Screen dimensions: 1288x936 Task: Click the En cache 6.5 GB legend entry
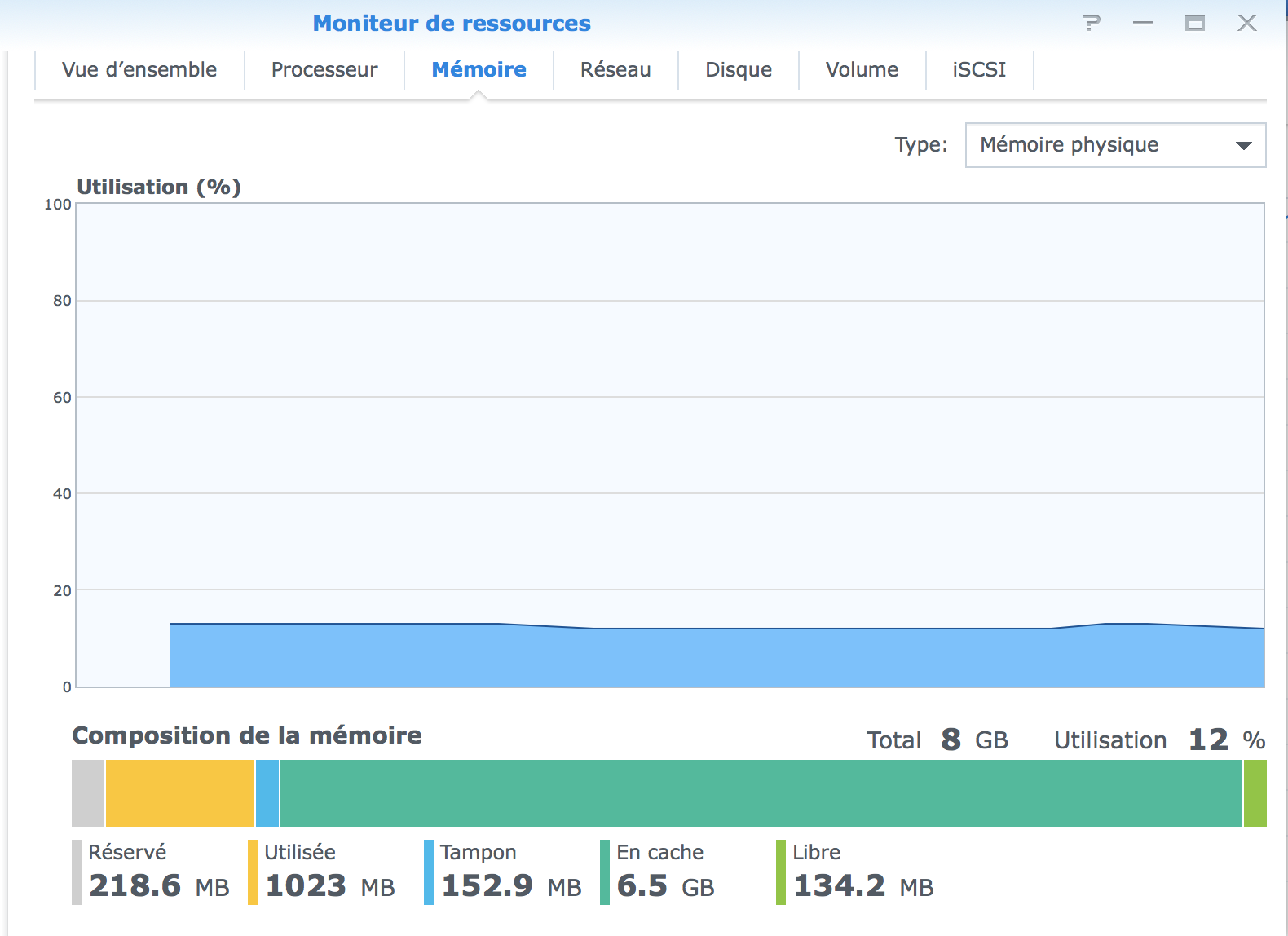pos(665,872)
